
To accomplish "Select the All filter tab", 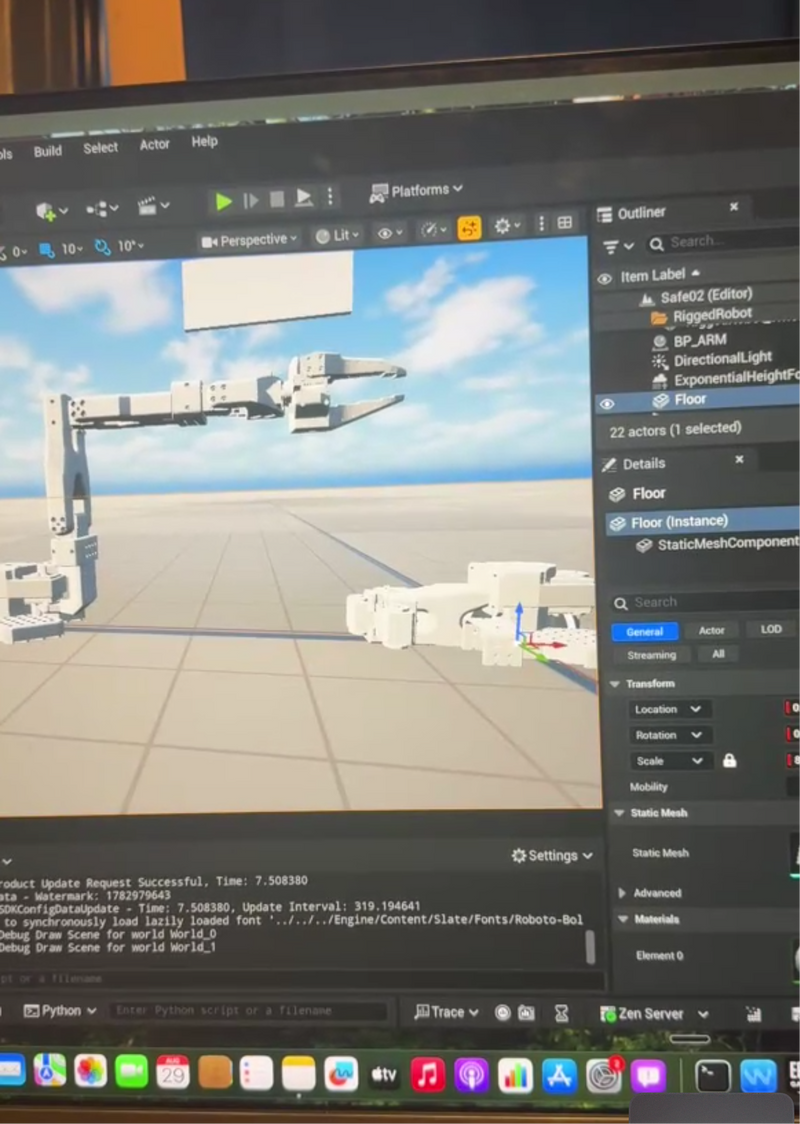I will pos(718,654).
